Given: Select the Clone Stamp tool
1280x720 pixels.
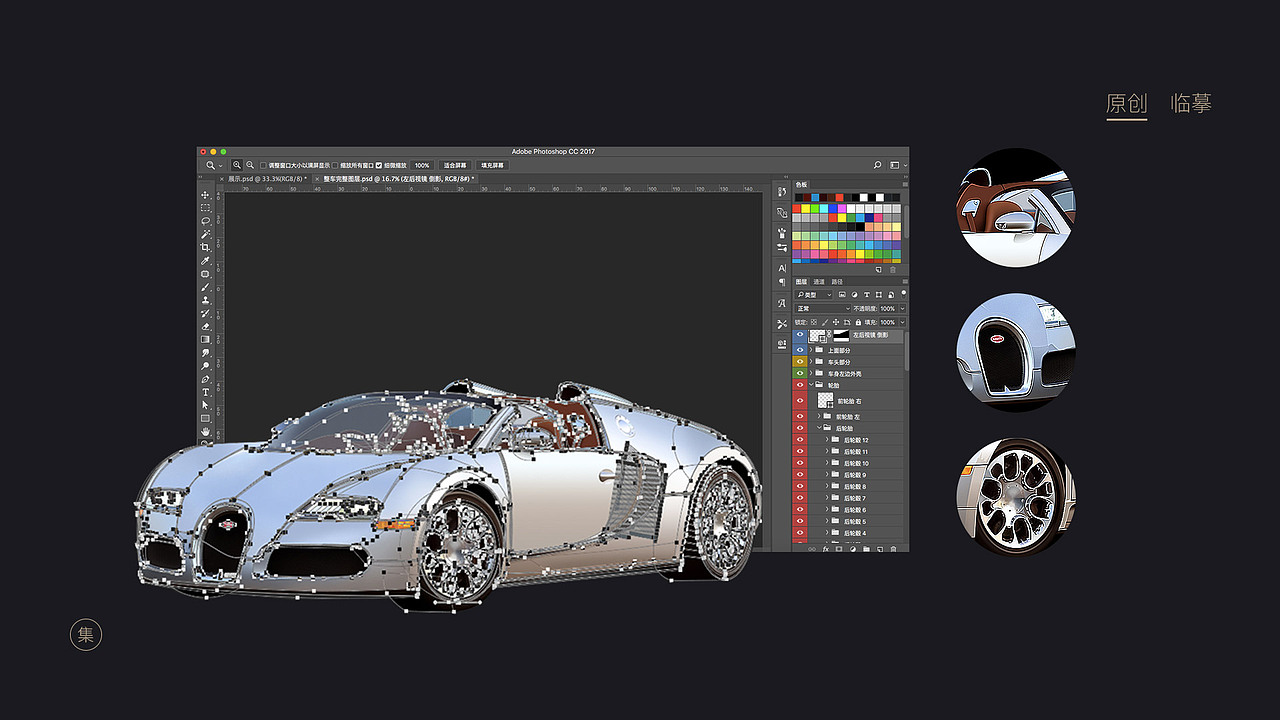Looking at the screenshot, I should pos(205,300).
